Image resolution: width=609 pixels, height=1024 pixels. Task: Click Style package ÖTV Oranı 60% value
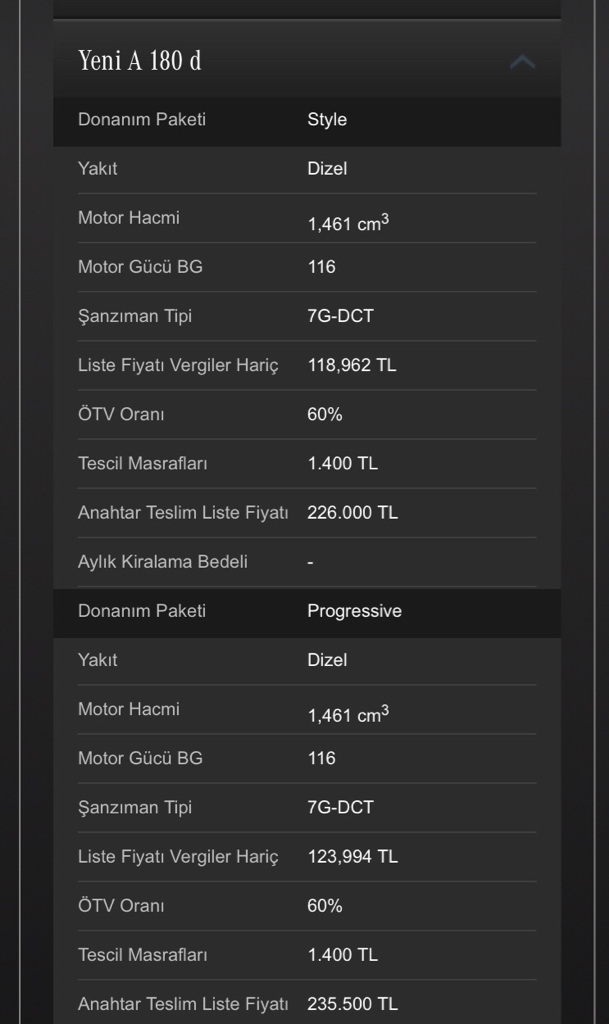click(325, 415)
